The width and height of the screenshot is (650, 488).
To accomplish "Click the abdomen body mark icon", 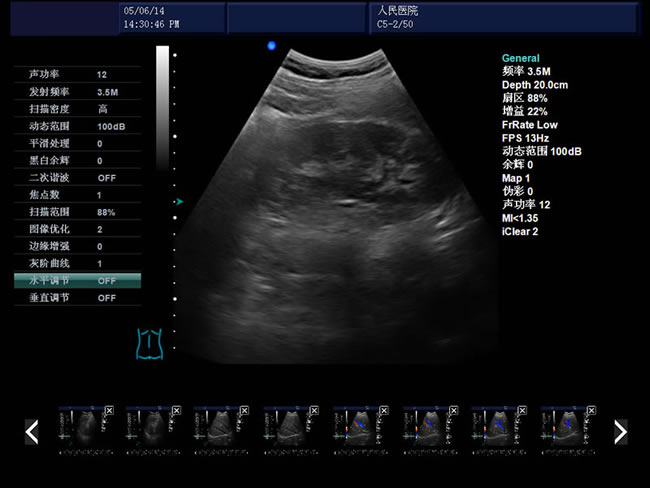I will click(149, 343).
